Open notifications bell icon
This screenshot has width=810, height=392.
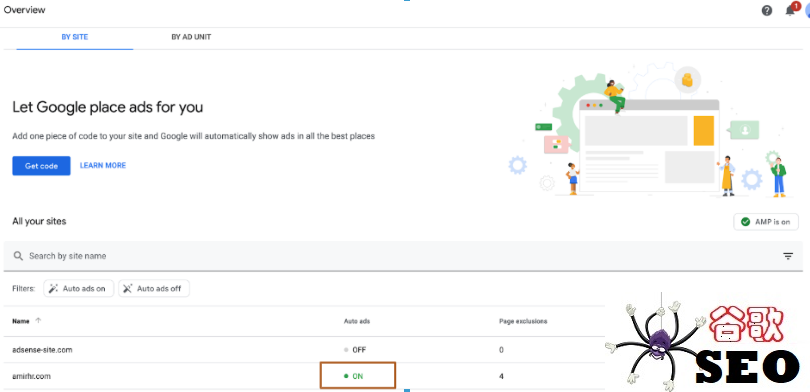790,10
